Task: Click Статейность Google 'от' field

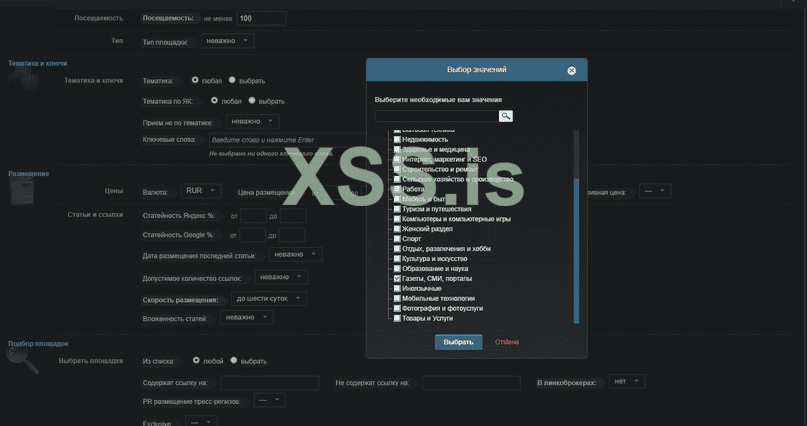Action: point(253,235)
